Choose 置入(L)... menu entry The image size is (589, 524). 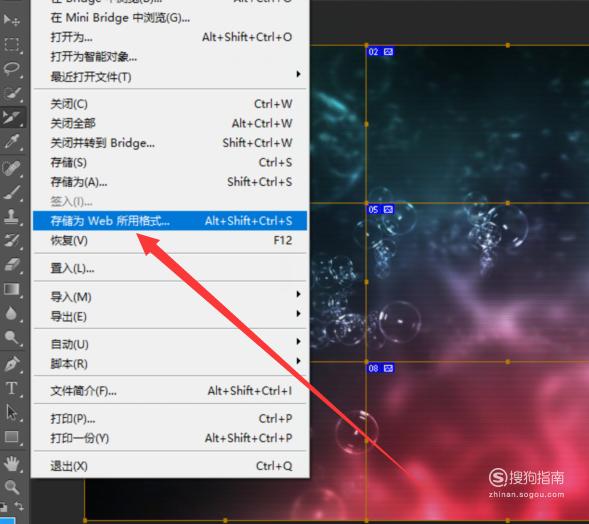[x=170, y=268]
